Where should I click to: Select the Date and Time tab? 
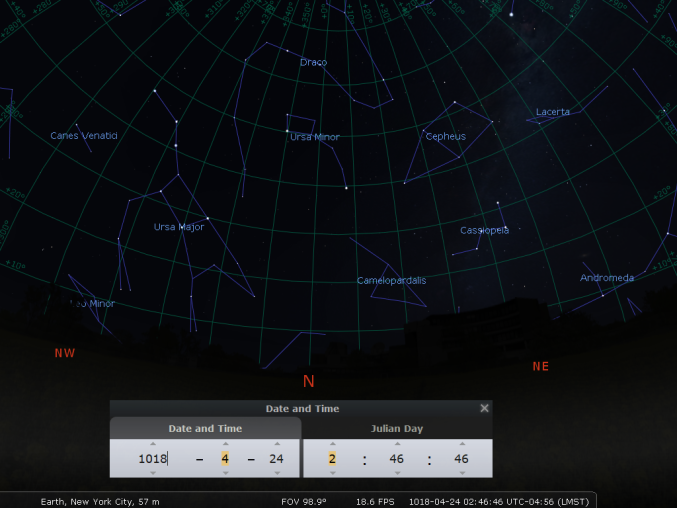[205, 429]
